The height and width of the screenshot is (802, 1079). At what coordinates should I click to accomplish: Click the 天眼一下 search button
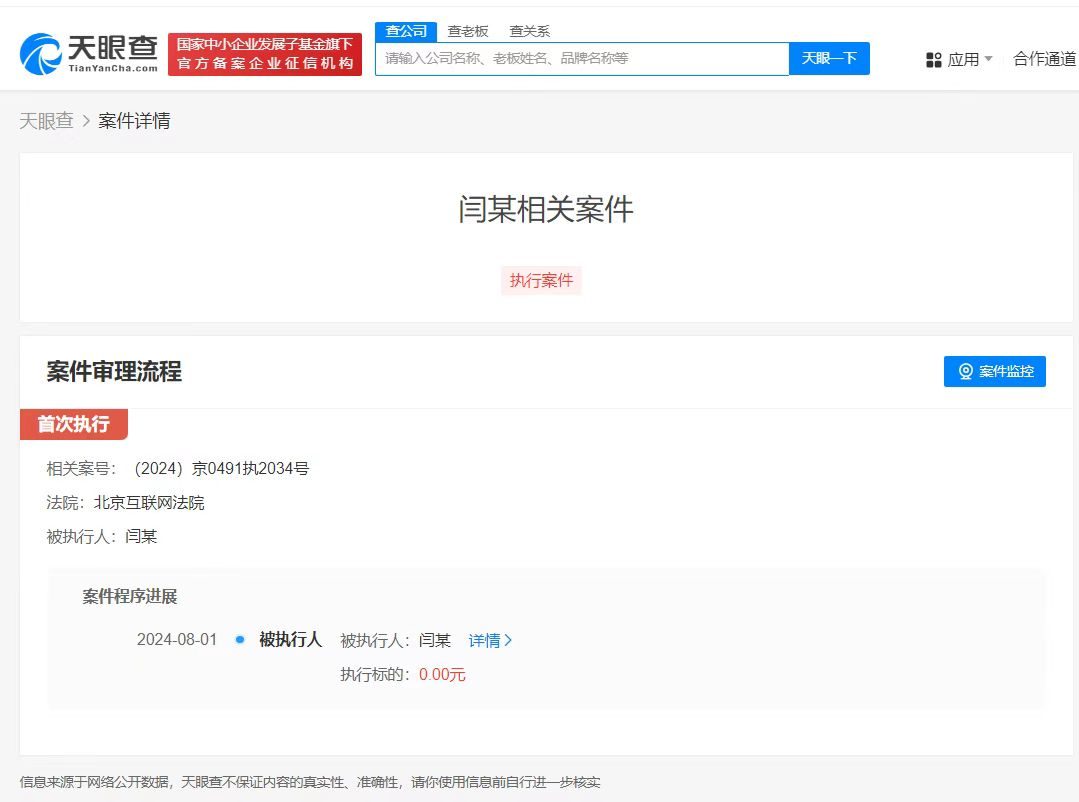coord(829,58)
